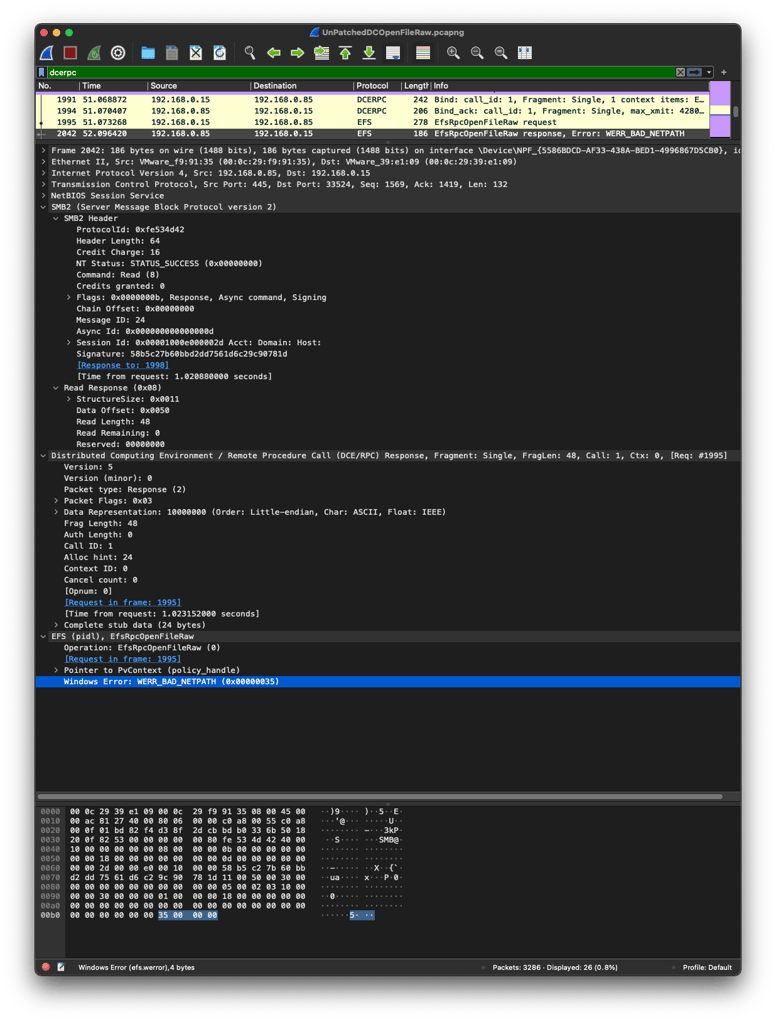Click the Profile: Default status label
This screenshot has width=776, height=1022.
click(706, 967)
